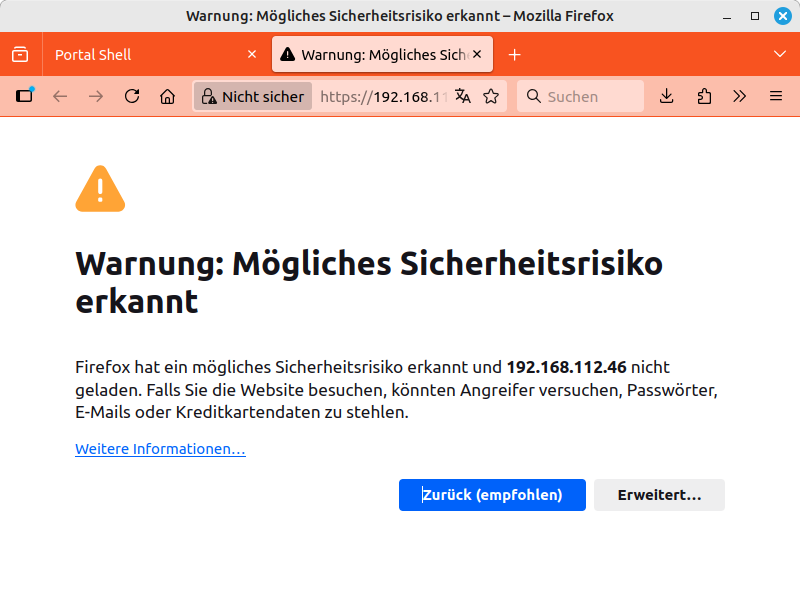Open the 'Weitere Informationen…' link

pos(160,450)
